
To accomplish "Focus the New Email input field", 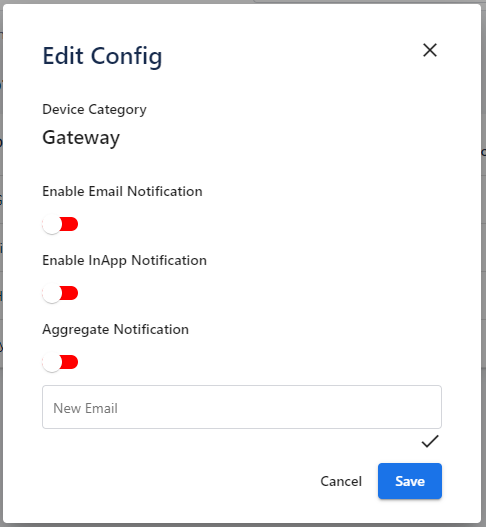I will click(x=242, y=407).
